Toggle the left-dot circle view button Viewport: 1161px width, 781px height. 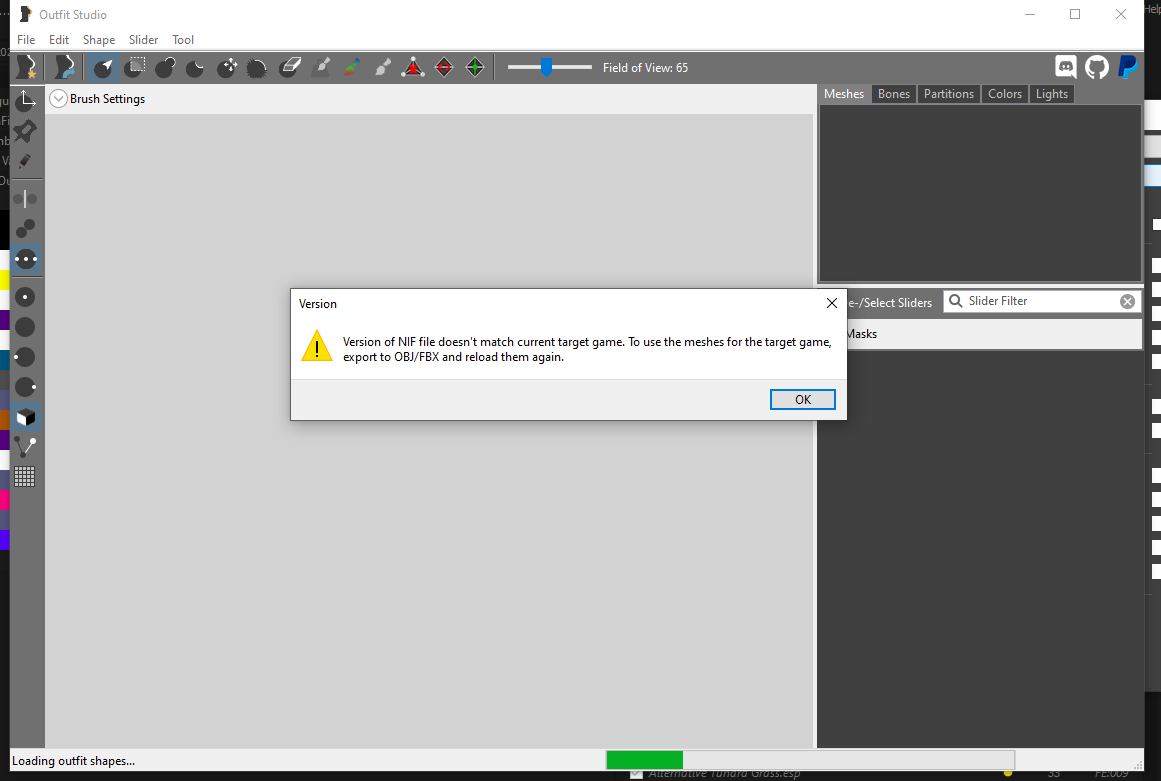click(26, 357)
